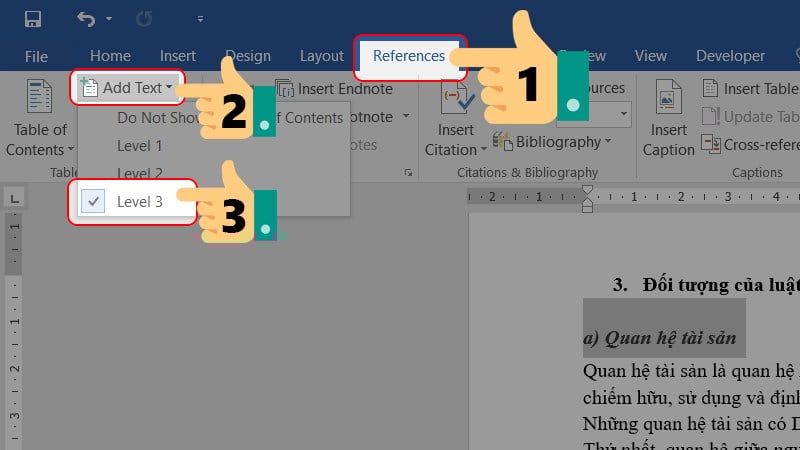Expand the Table of Contents dropdown arrow
The image size is (800, 450).
pyautogui.click(x=71, y=149)
